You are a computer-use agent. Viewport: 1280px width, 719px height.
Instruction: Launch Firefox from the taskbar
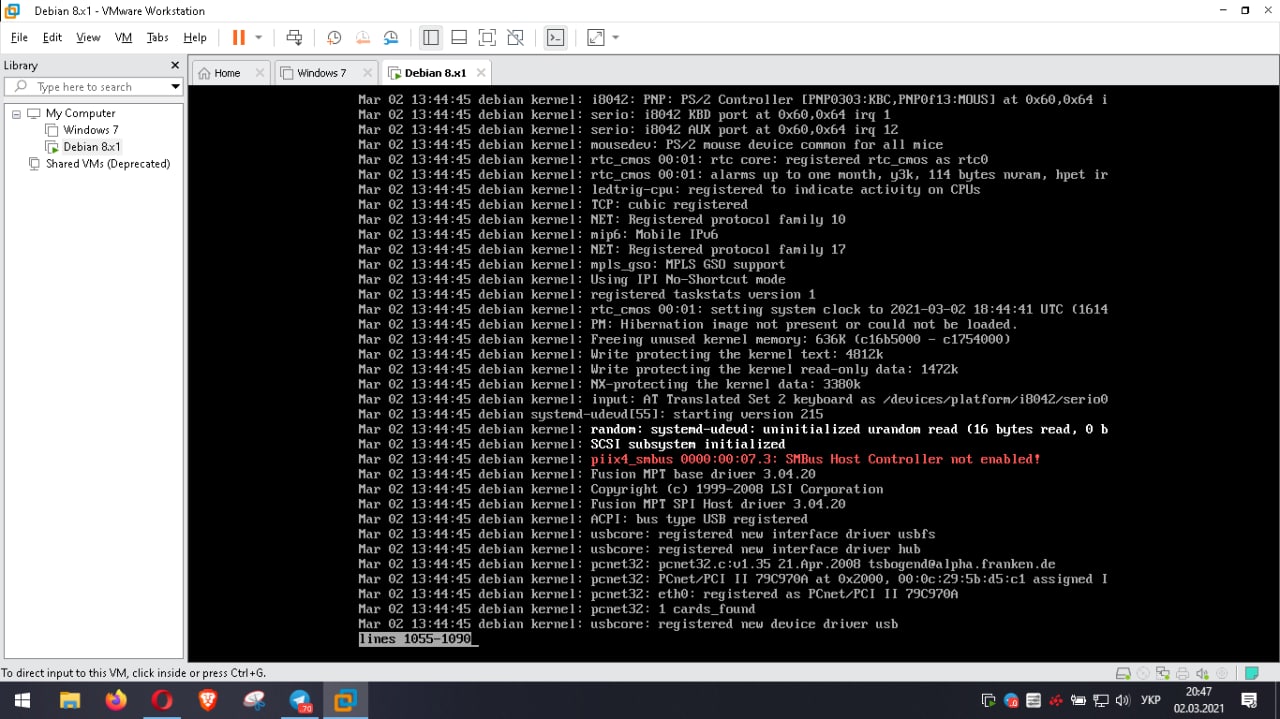[116, 700]
